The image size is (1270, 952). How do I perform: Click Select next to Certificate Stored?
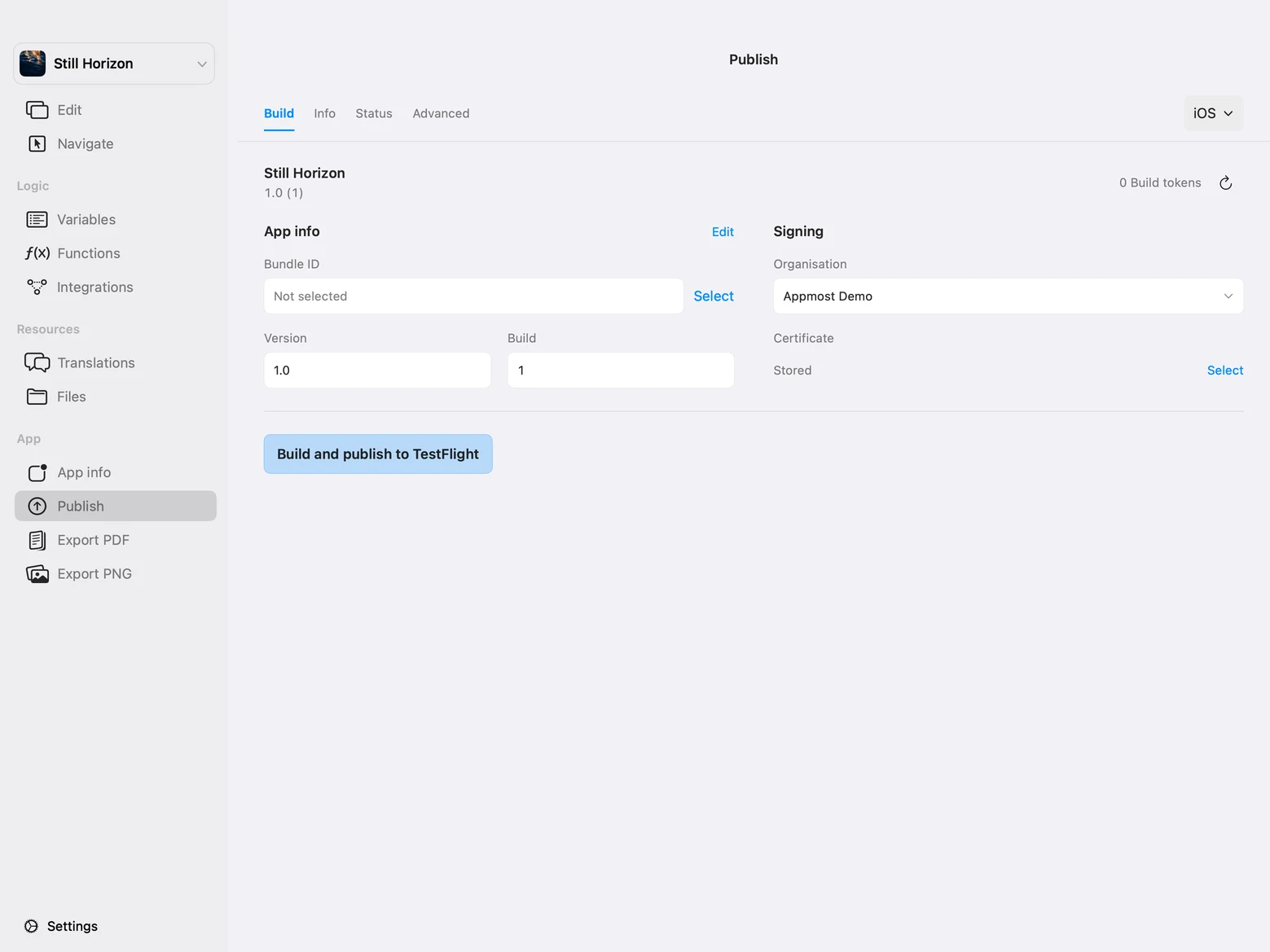pyautogui.click(x=1225, y=371)
